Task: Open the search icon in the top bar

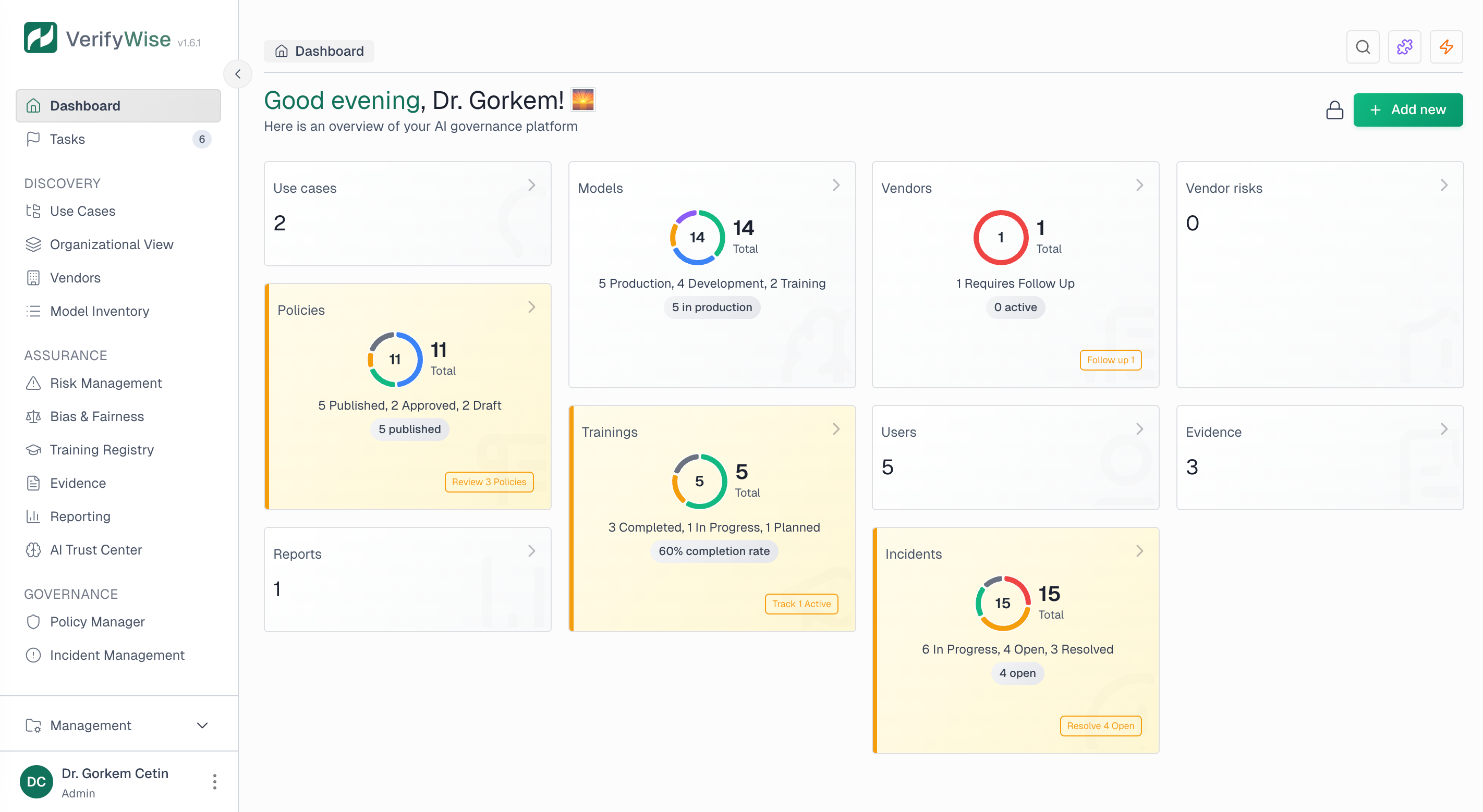Action: 1363,46
